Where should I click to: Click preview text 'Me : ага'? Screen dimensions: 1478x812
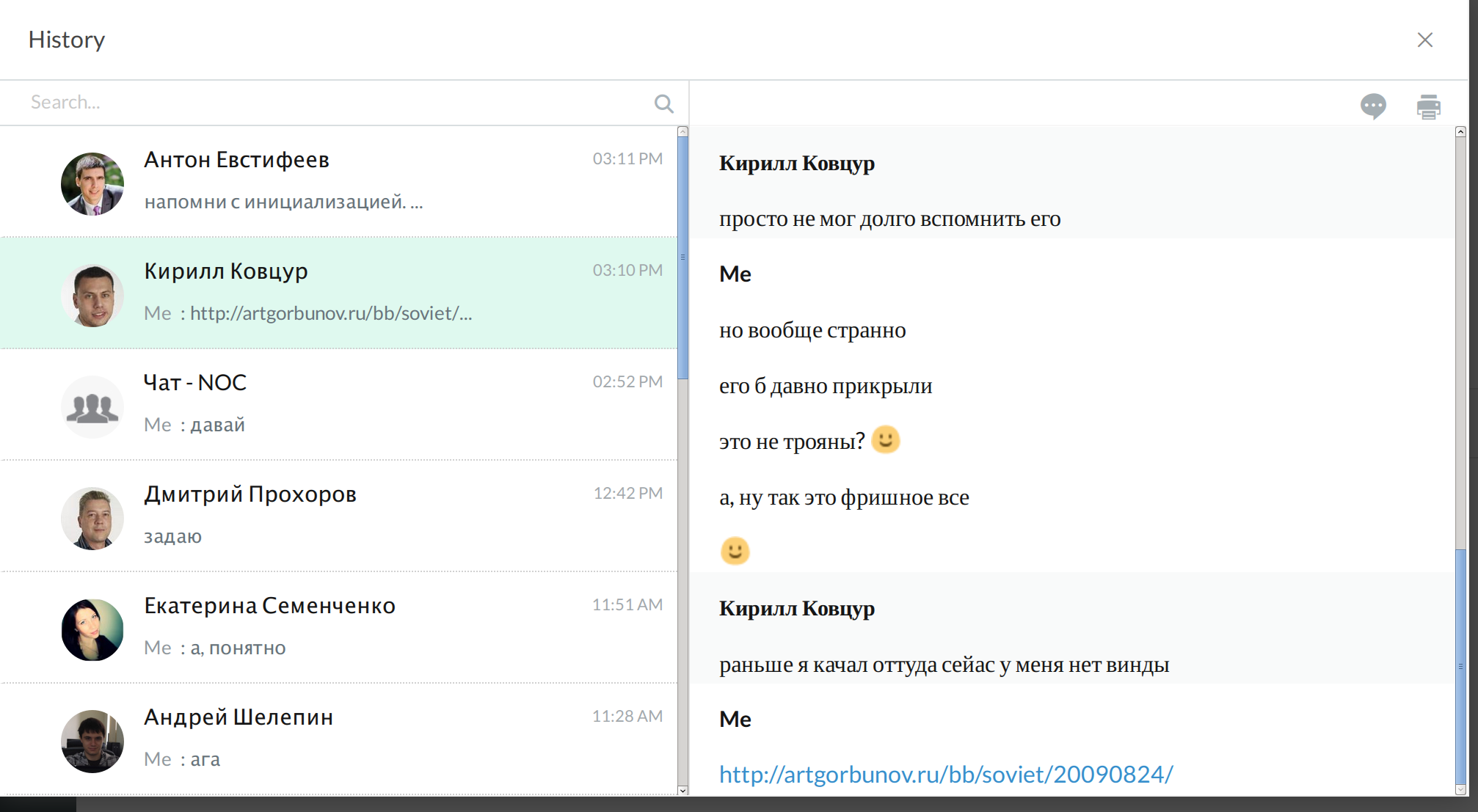[182, 759]
